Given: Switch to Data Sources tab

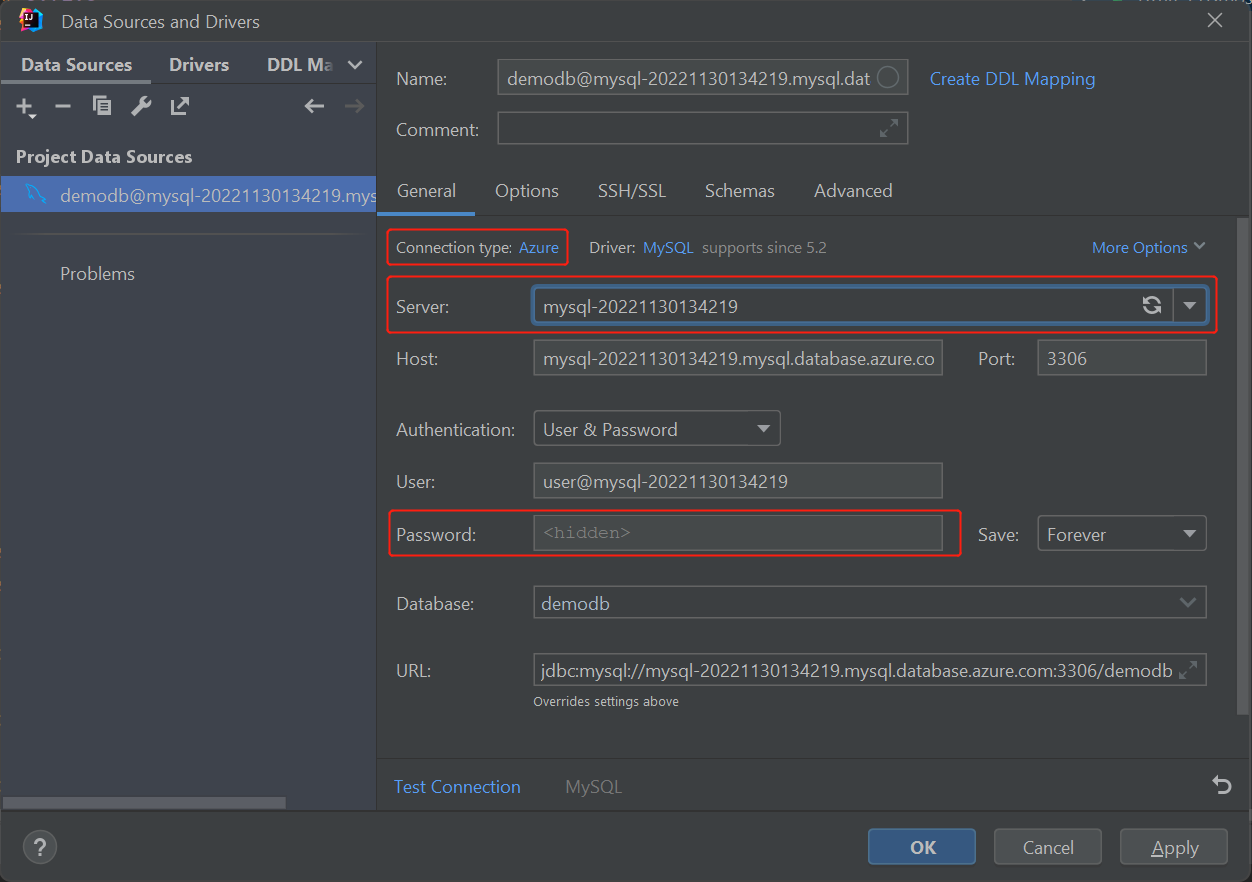Looking at the screenshot, I should (76, 65).
